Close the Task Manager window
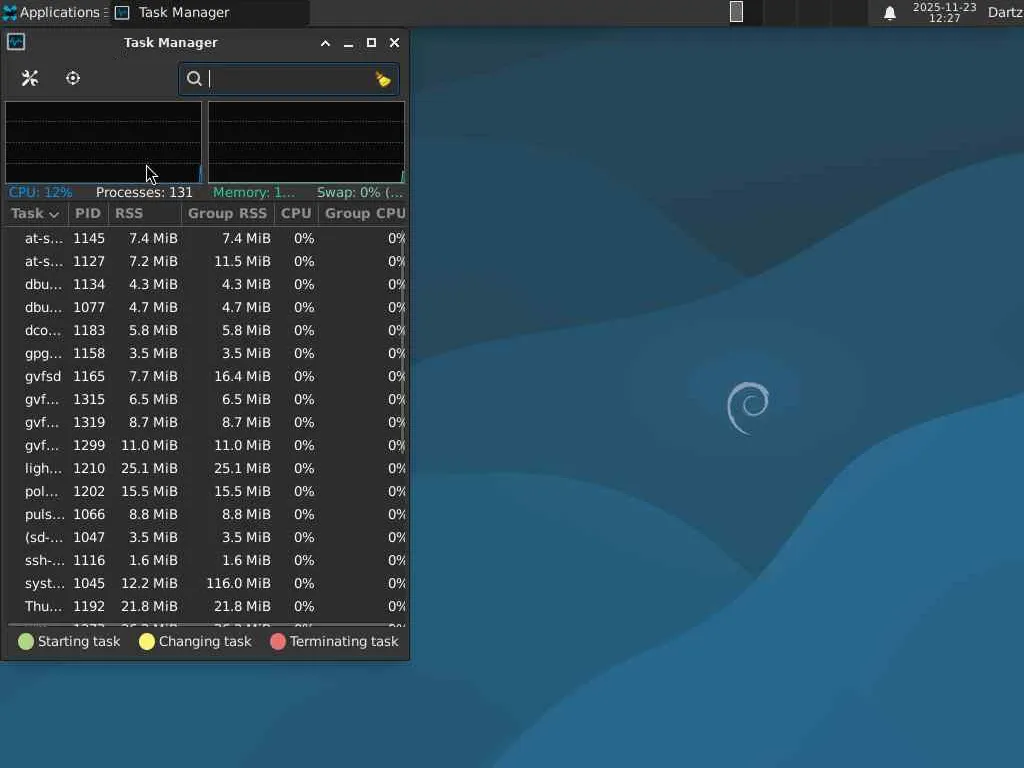This screenshot has width=1024, height=768. click(394, 43)
